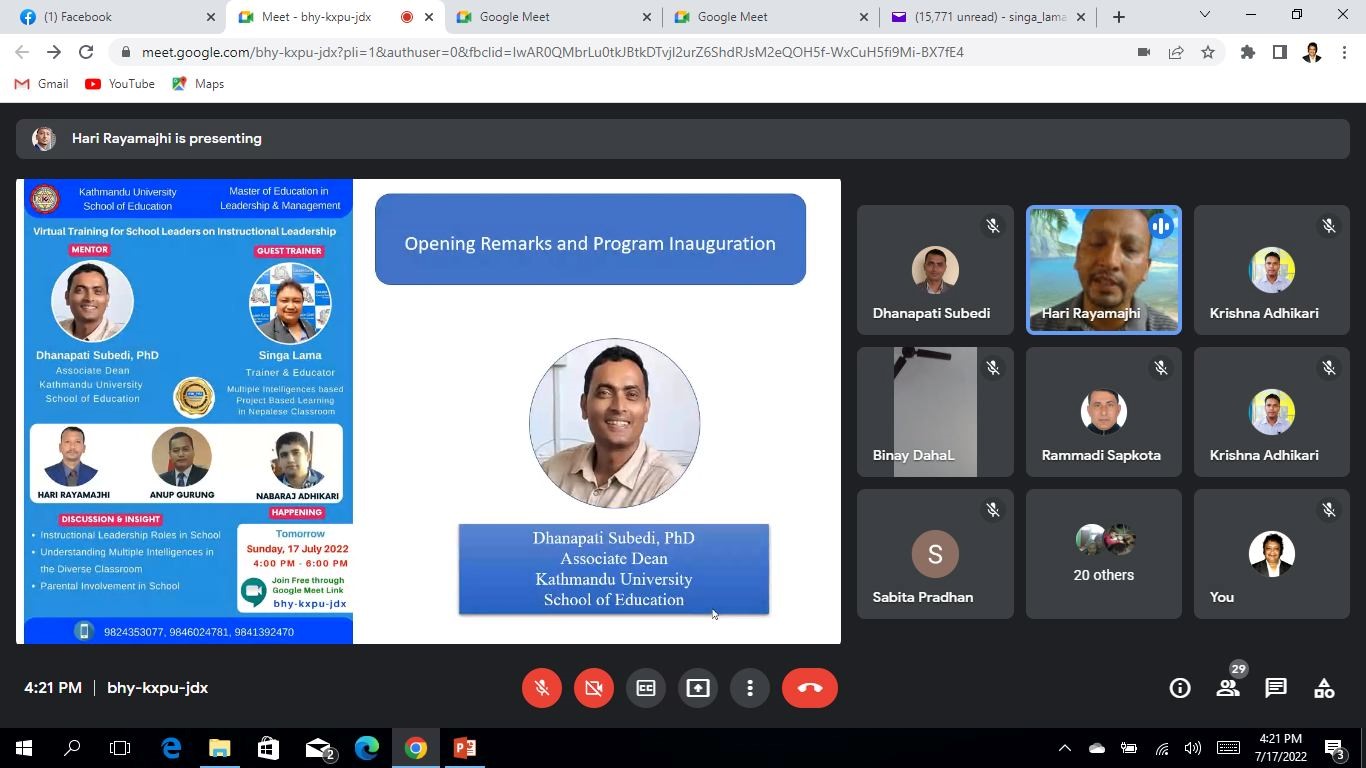This screenshot has height=768, width=1366.
Task: Select the 20 others participants tile
Action: (x=1103, y=555)
